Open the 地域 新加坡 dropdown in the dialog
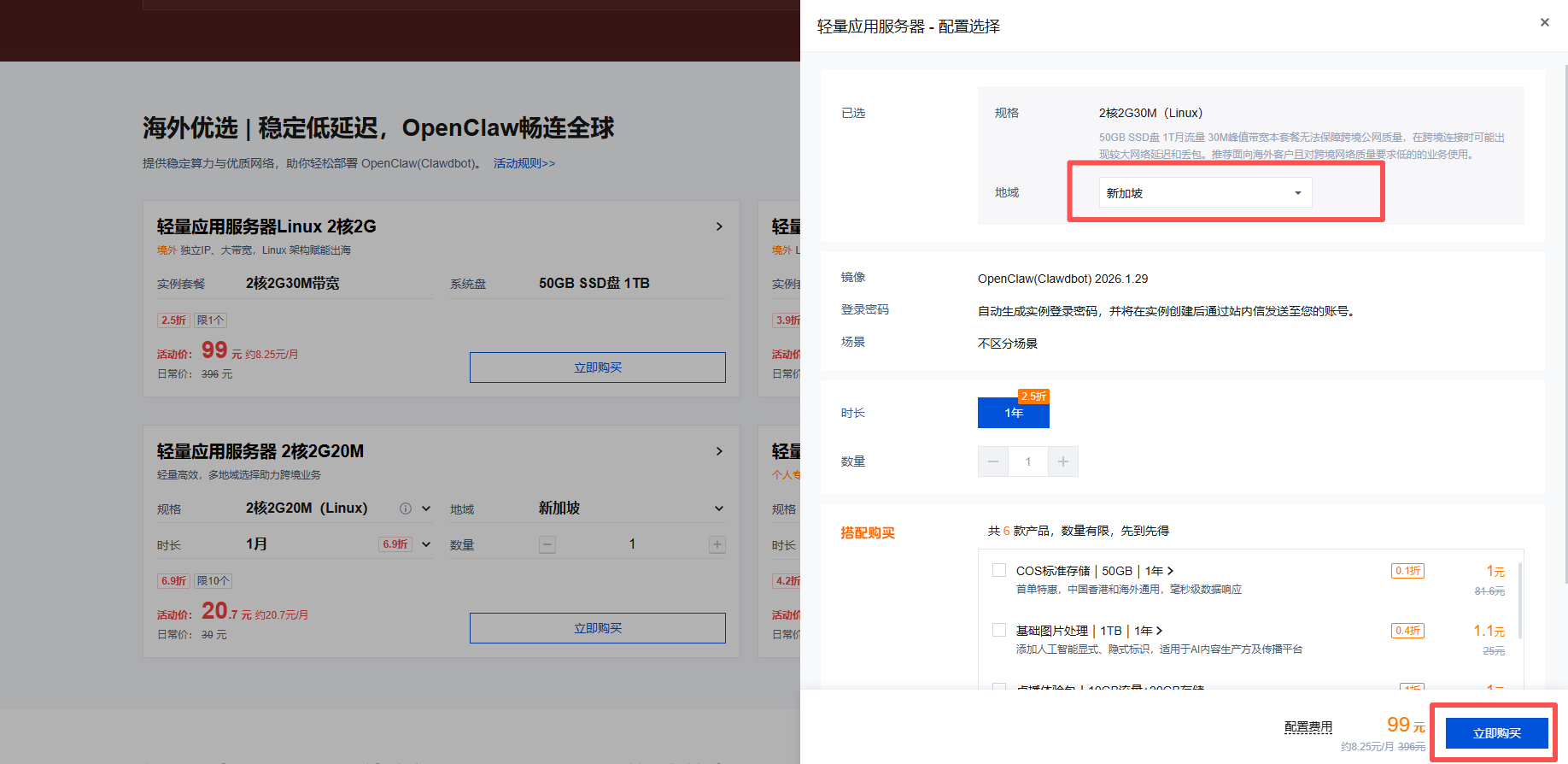The image size is (1568, 764). click(x=1204, y=193)
